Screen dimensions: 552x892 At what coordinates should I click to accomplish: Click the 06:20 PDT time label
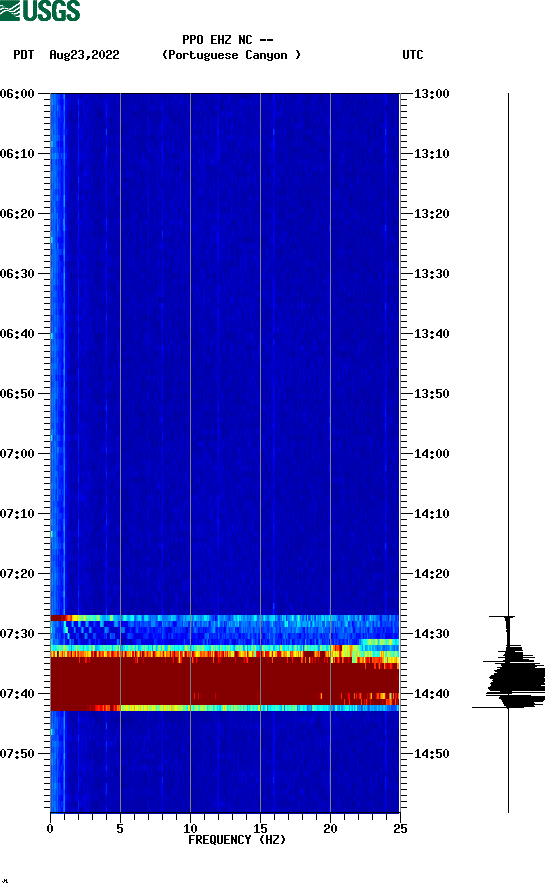click(18, 214)
